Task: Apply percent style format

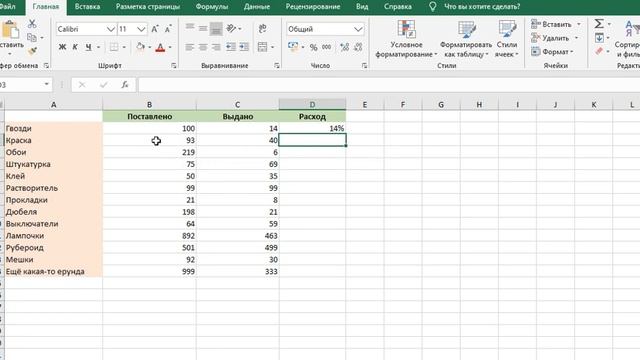Action: [313, 47]
